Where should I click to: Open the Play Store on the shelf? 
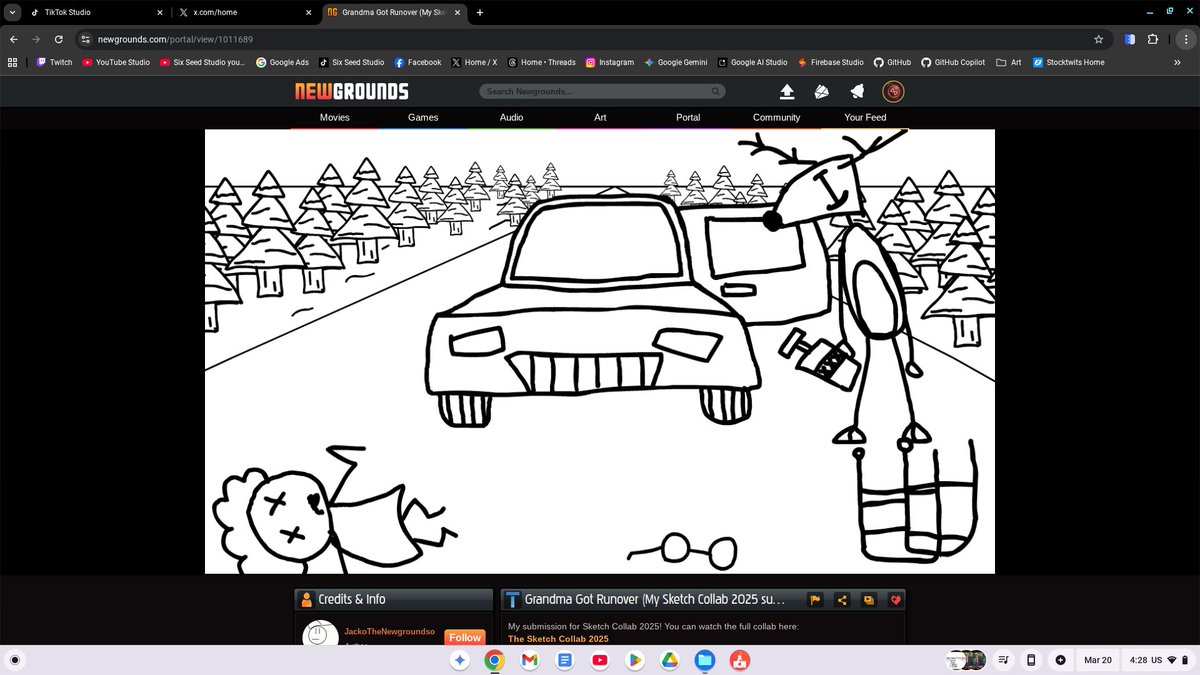pyautogui.click(x=634, y=660)
